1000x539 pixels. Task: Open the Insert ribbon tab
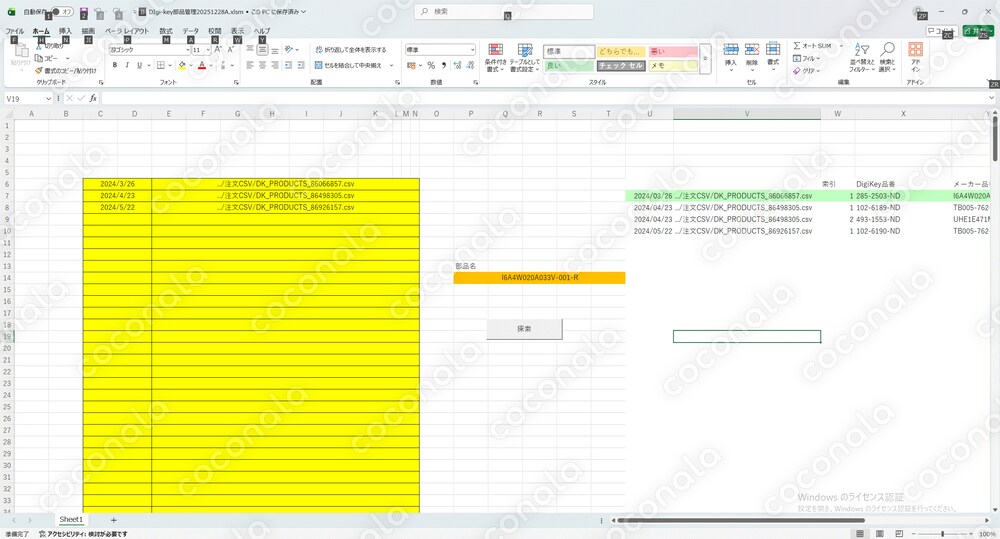click(65, 31)
